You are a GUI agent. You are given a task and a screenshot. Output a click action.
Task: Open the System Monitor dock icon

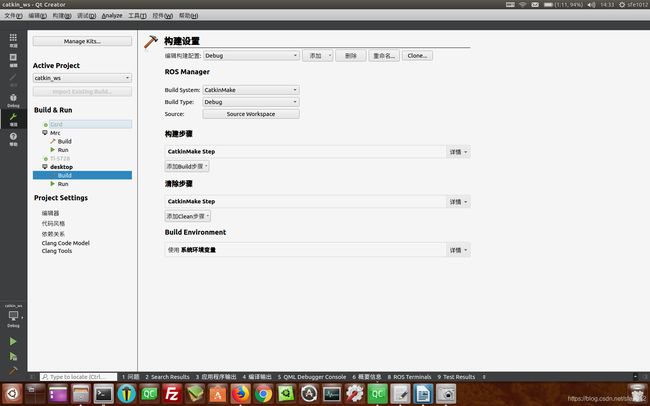pos(332,394)
